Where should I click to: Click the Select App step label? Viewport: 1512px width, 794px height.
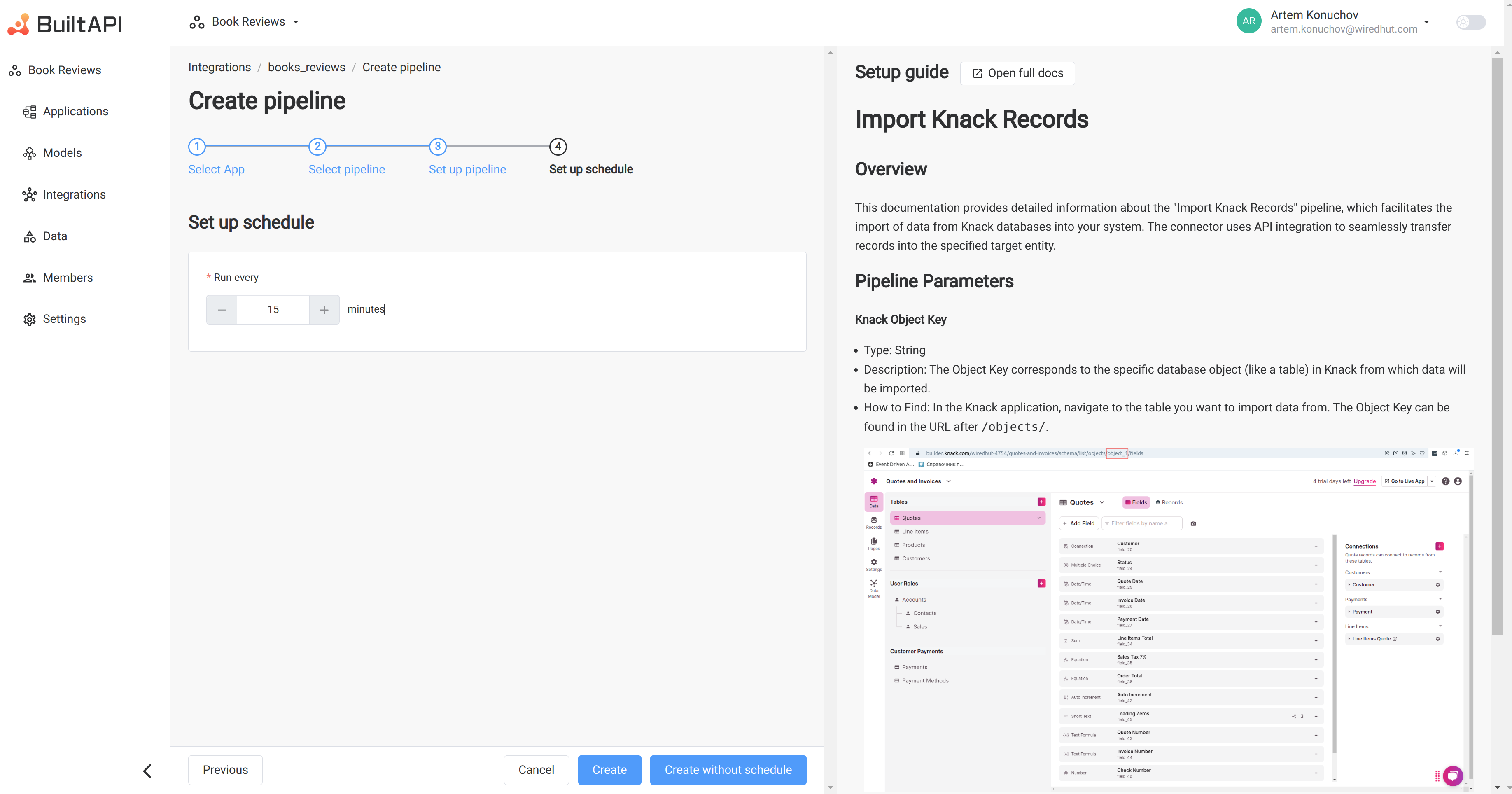point(216,170)
